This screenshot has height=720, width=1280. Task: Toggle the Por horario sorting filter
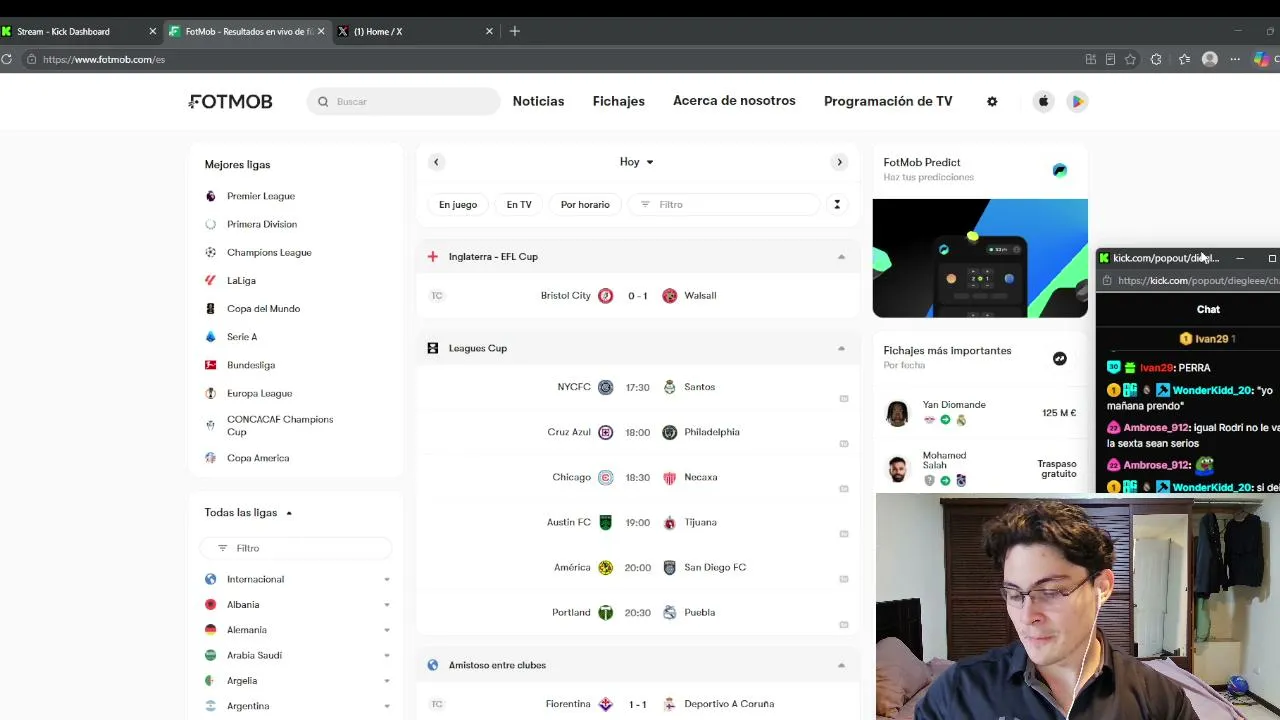coord(585,205)
